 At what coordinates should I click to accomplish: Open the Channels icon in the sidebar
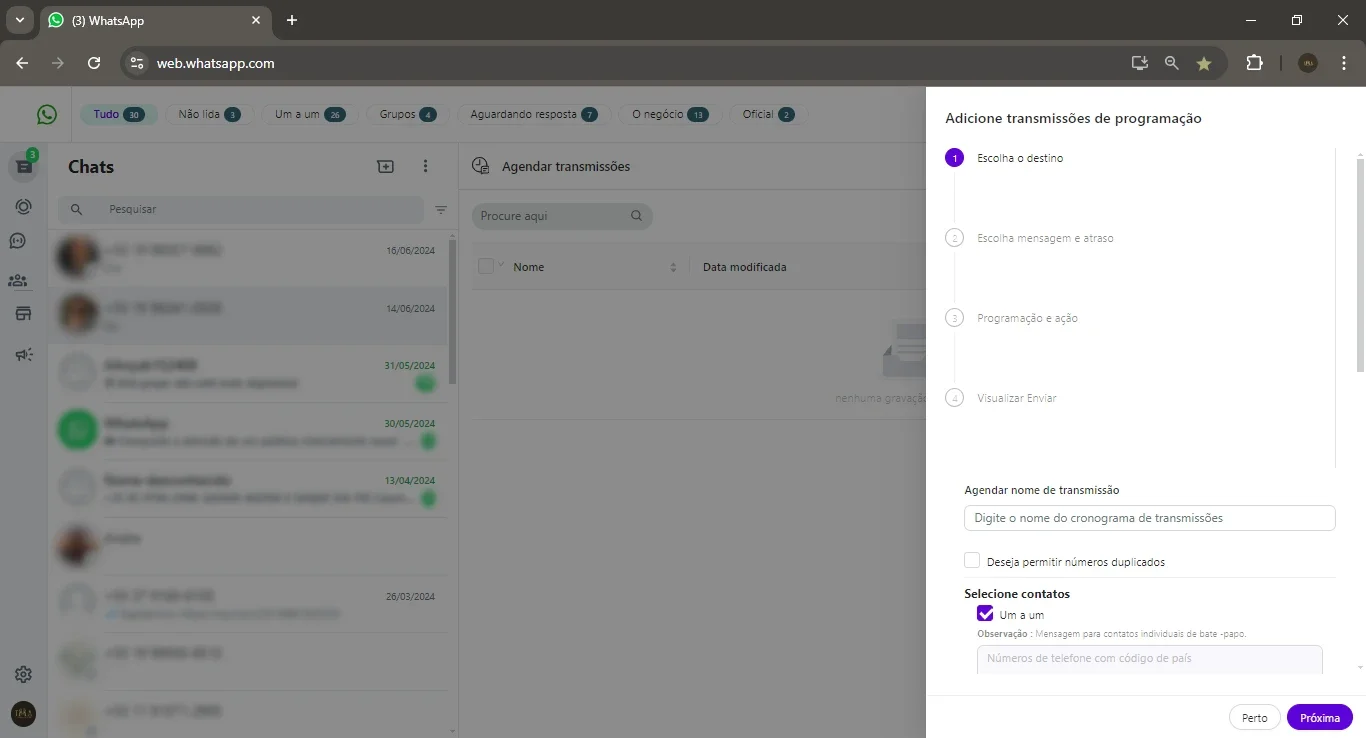[x=18, y=241]
